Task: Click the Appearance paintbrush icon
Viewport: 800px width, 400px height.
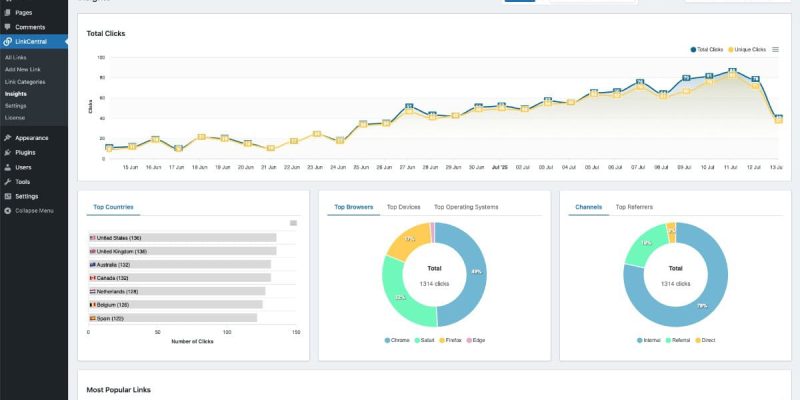Action: click(7, 138)
